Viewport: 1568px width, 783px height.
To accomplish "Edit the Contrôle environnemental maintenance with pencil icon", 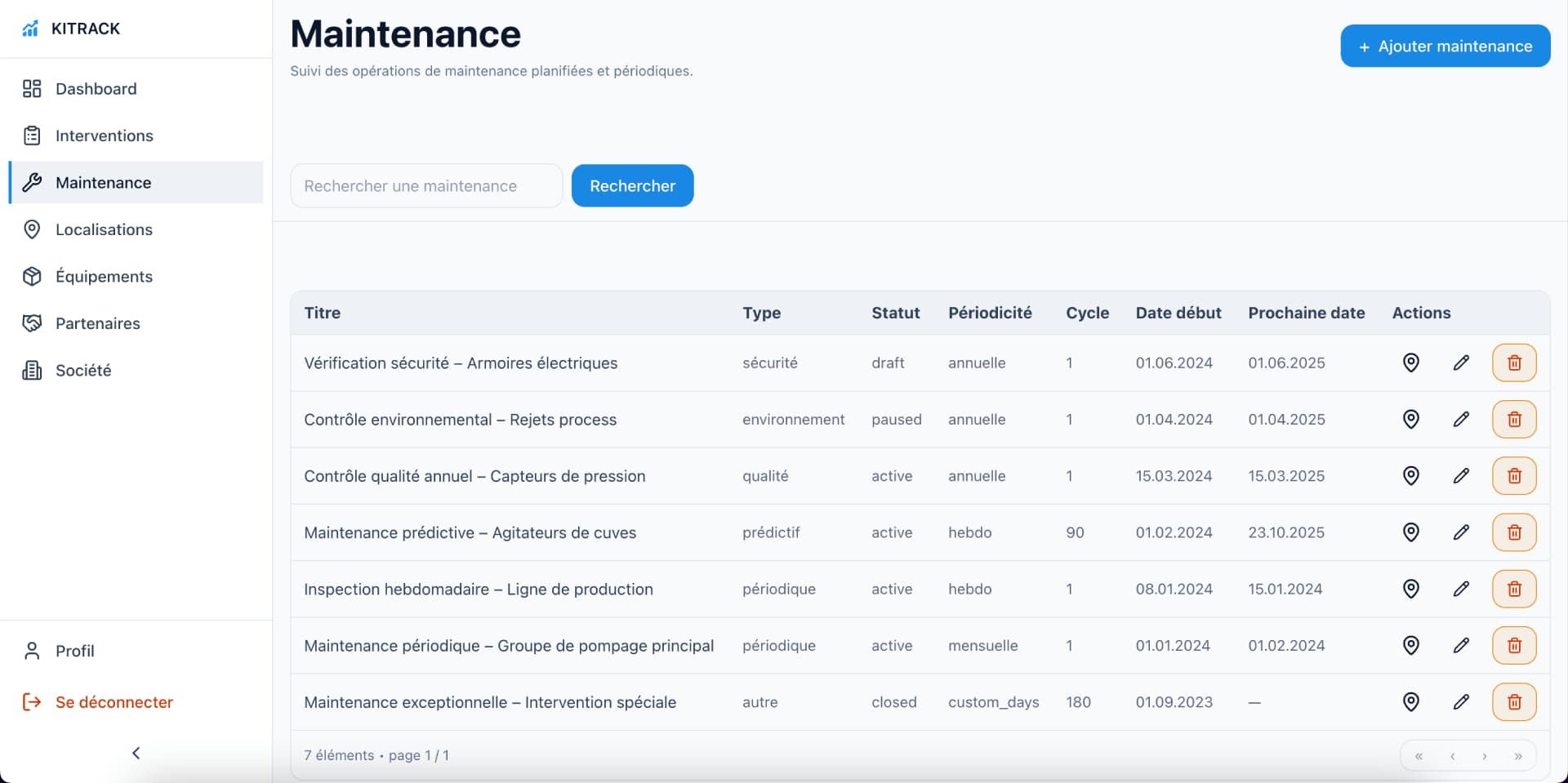I will [1461, 419].
